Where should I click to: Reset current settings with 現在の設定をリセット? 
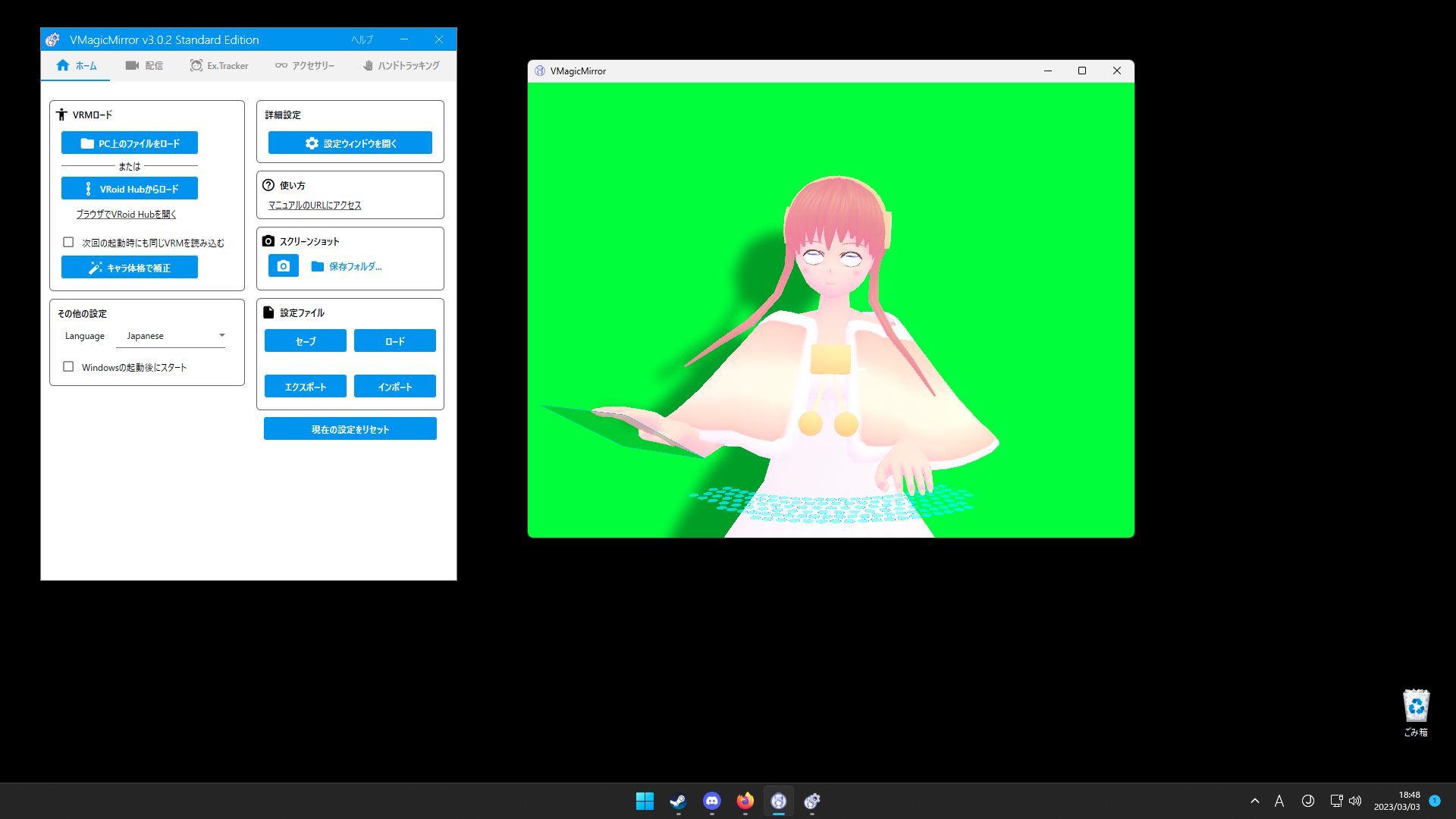tap(350, 428)
